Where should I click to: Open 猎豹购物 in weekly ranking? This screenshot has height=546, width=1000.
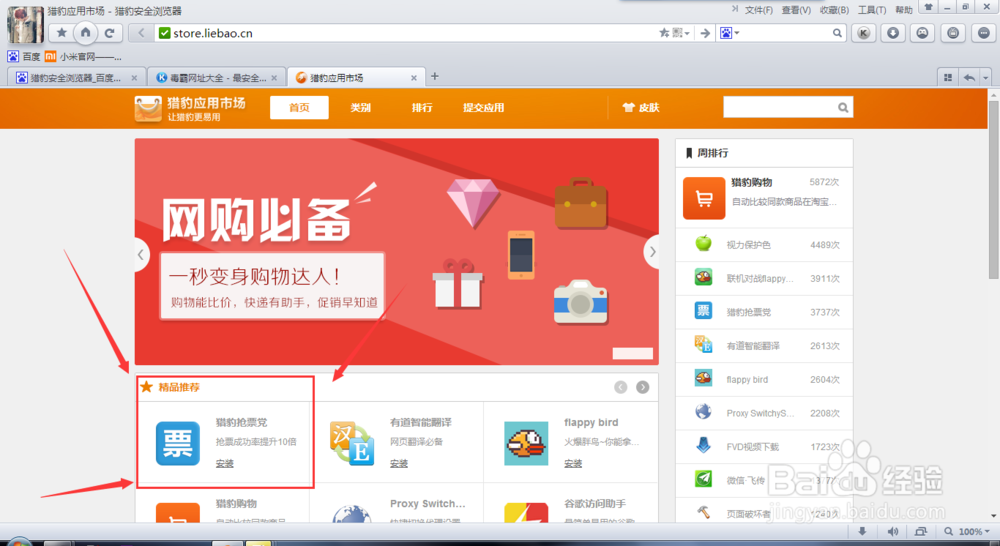764,198
